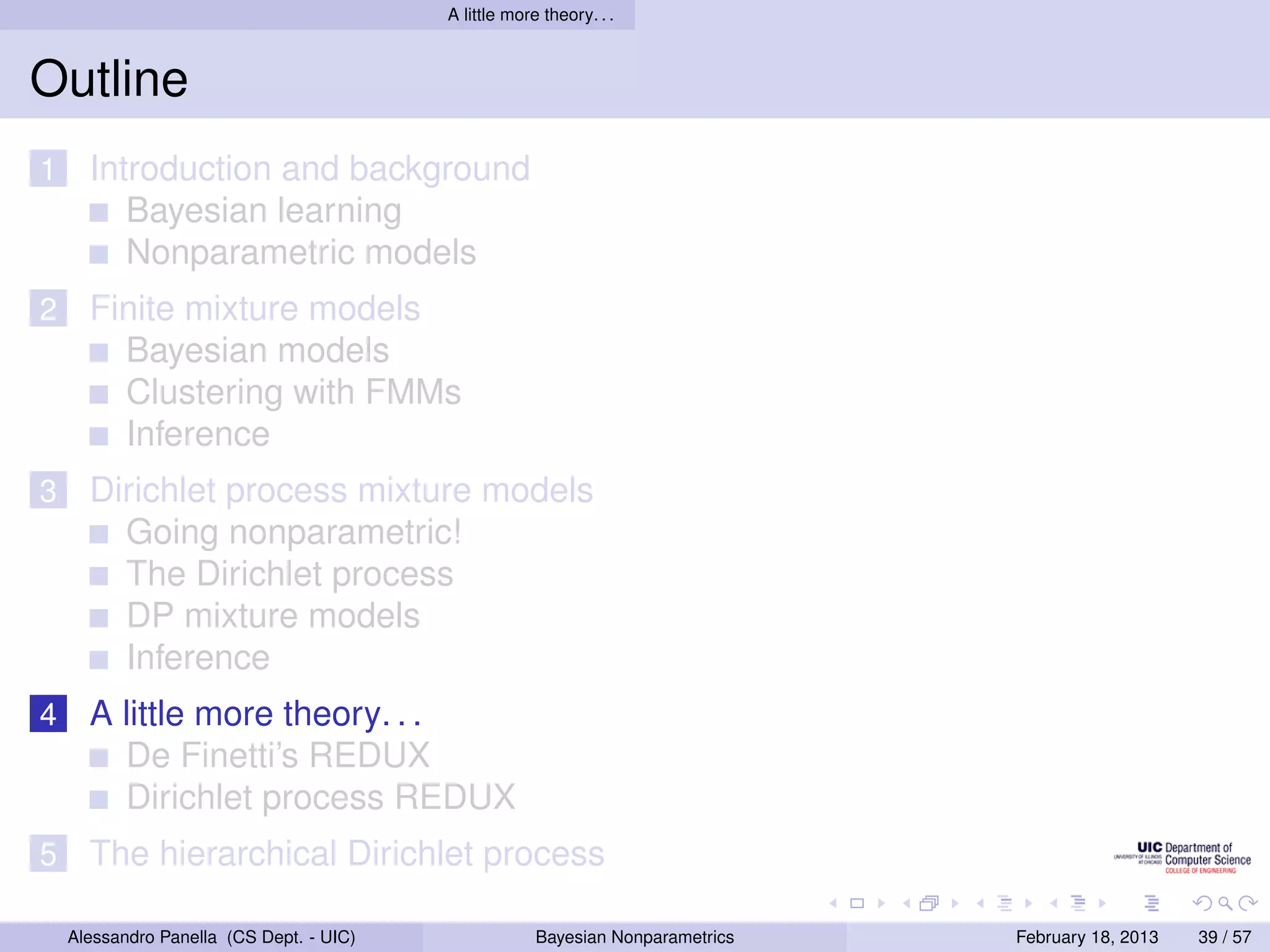Image resolution: width=1270 pixels, height=952 pixels.
Task: Click the Outline slide title
Action: (109, 79)
